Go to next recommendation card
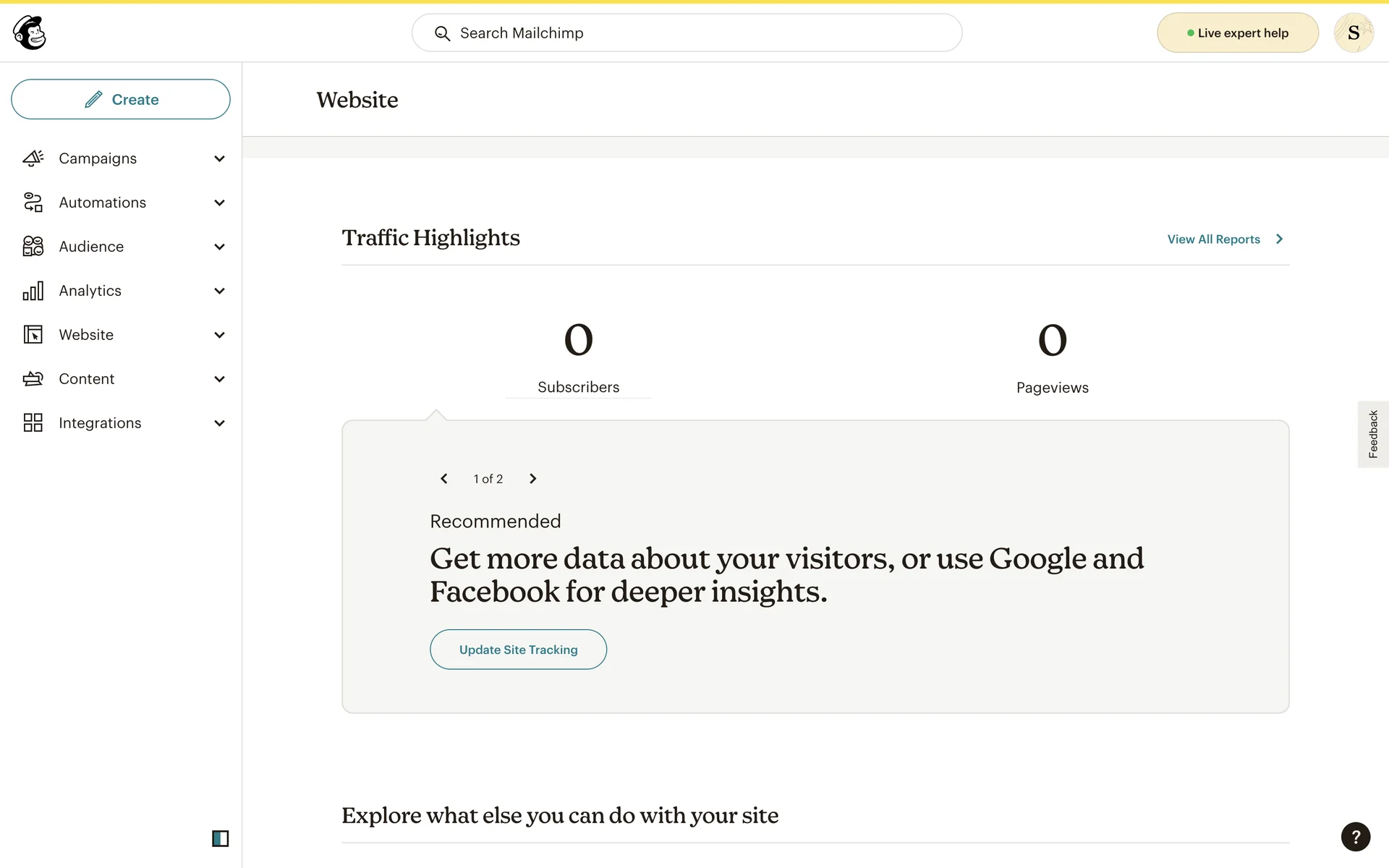Image resolution: width=1389 pixels, height=868 pixels. pos(533,479)
